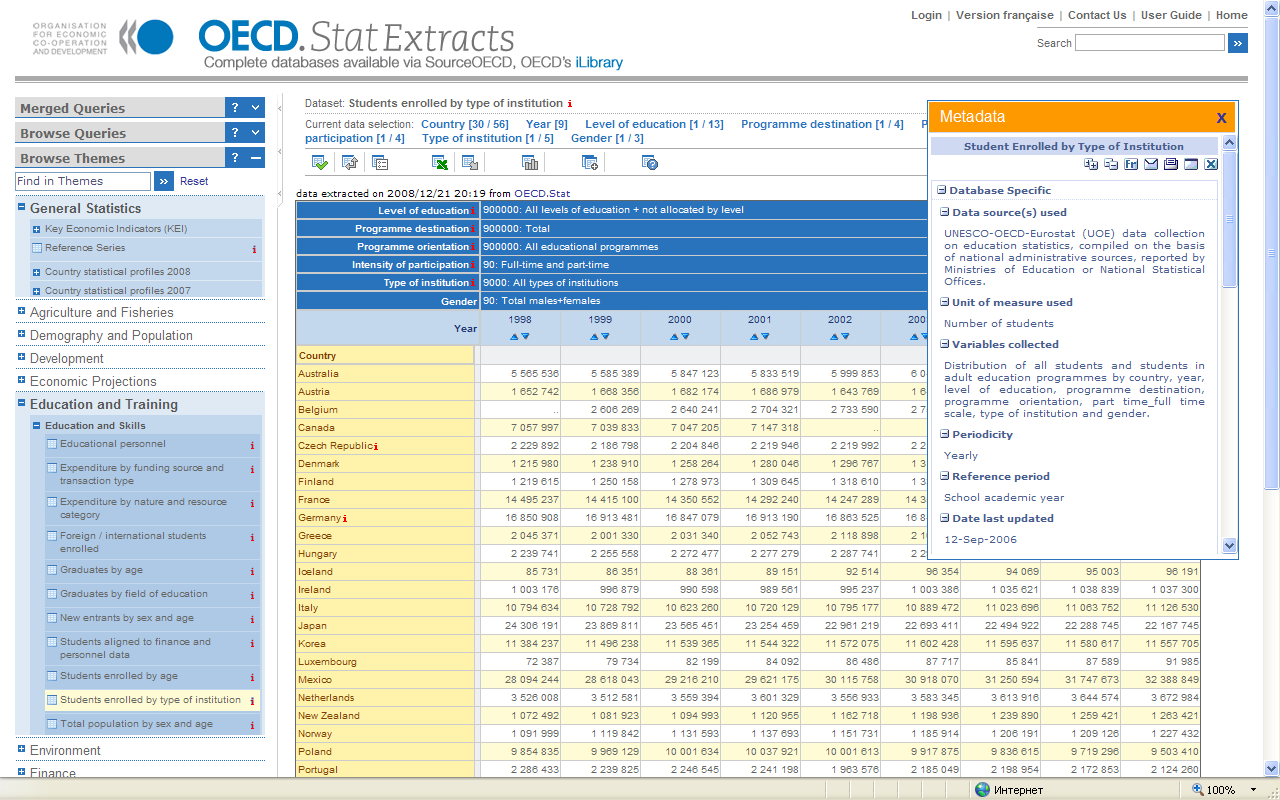Screen dimensions: 1280x800
Task: Open the bar chart toolbar icon
Action: point(530,163)
